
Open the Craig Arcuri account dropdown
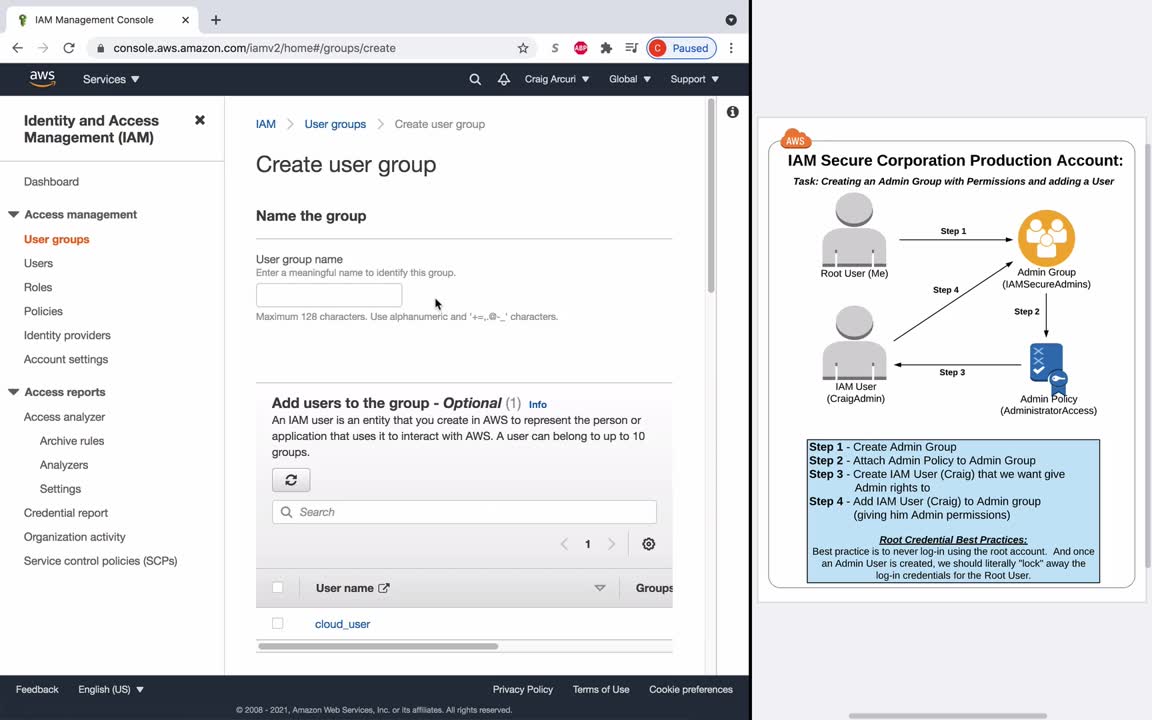click(x=557, y=79)
